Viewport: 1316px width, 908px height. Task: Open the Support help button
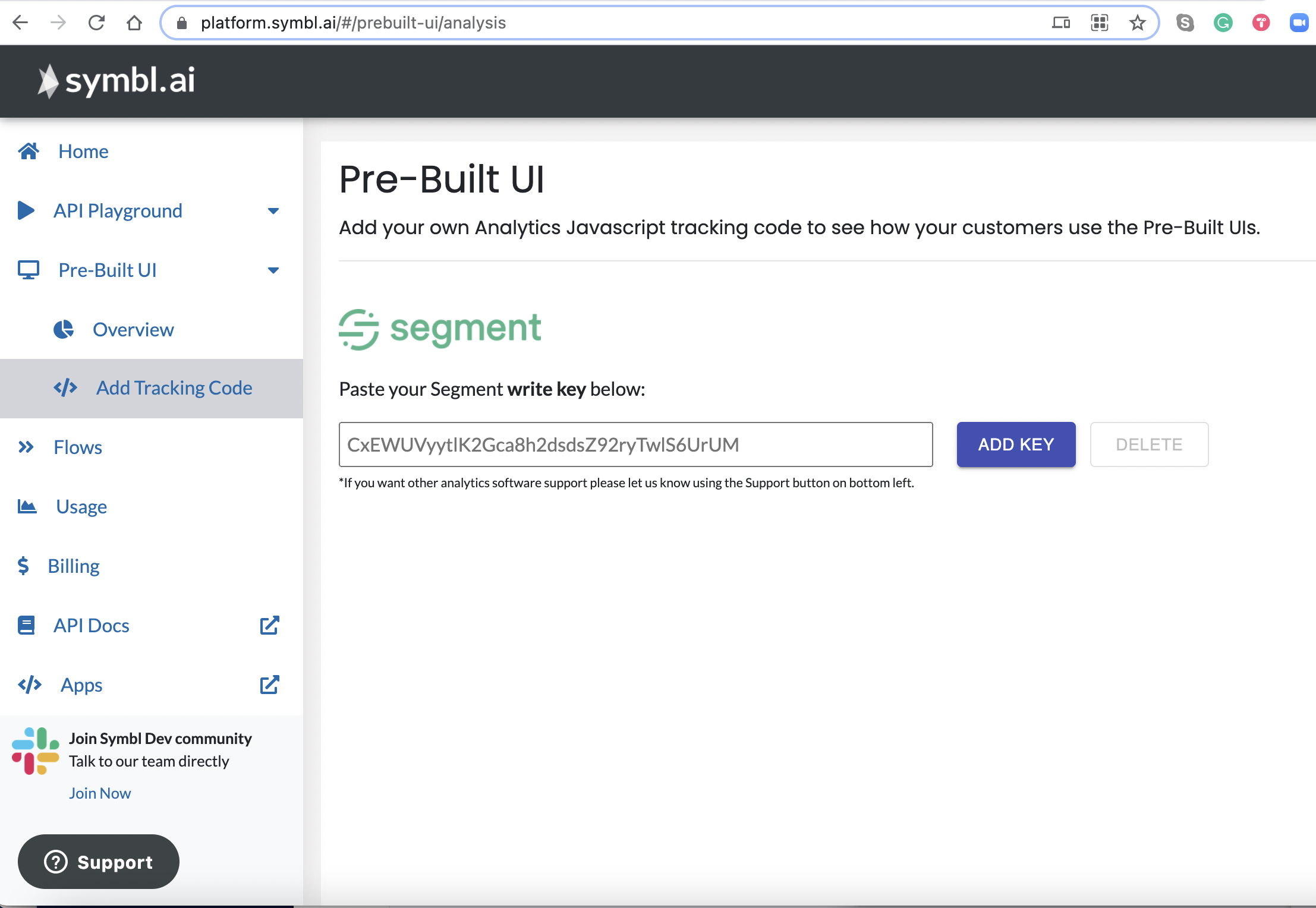tap(99, 862)
